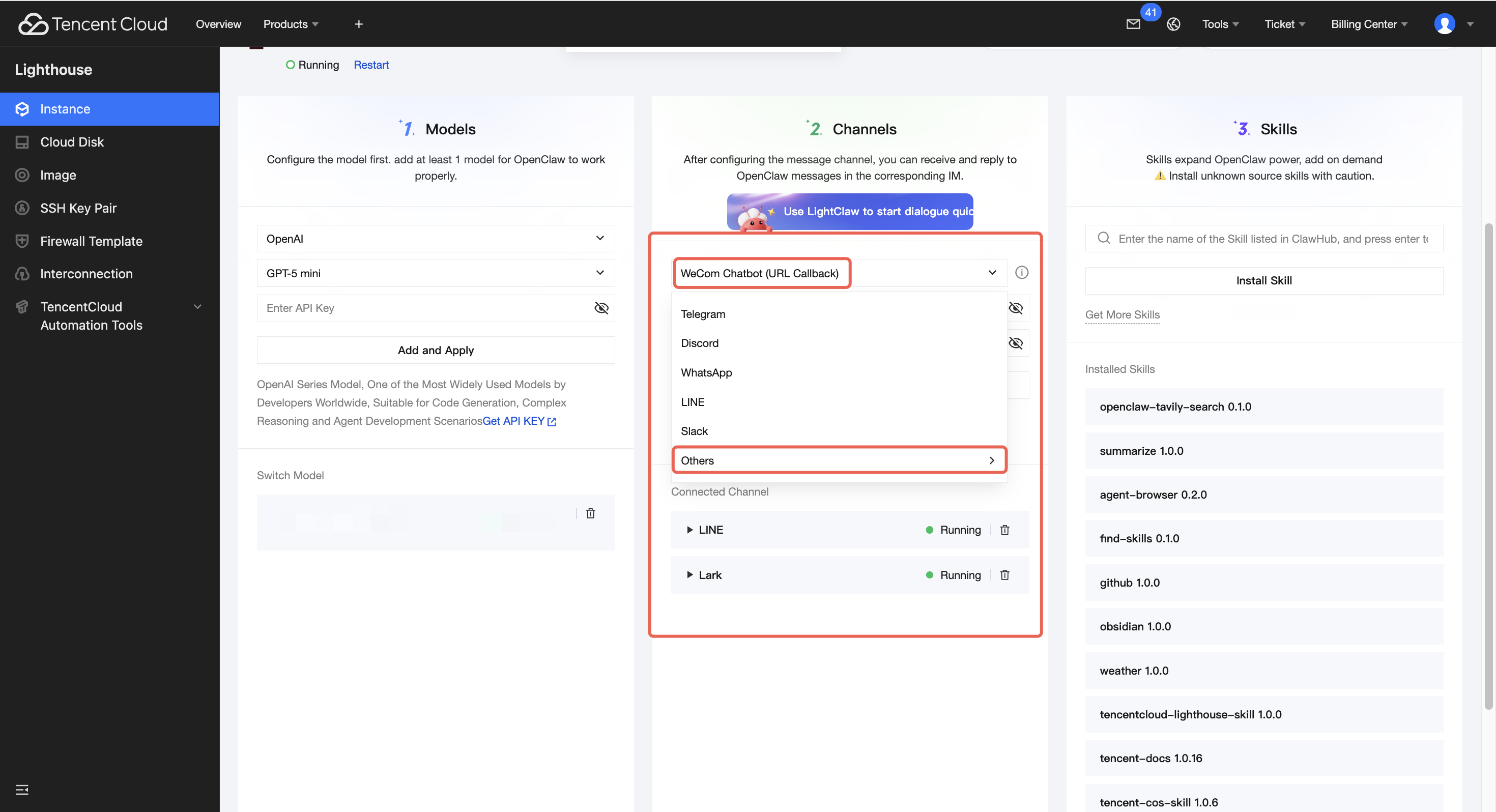Click the Restart link
This screenshot has height=812, width=1496.
click(371, 65)
